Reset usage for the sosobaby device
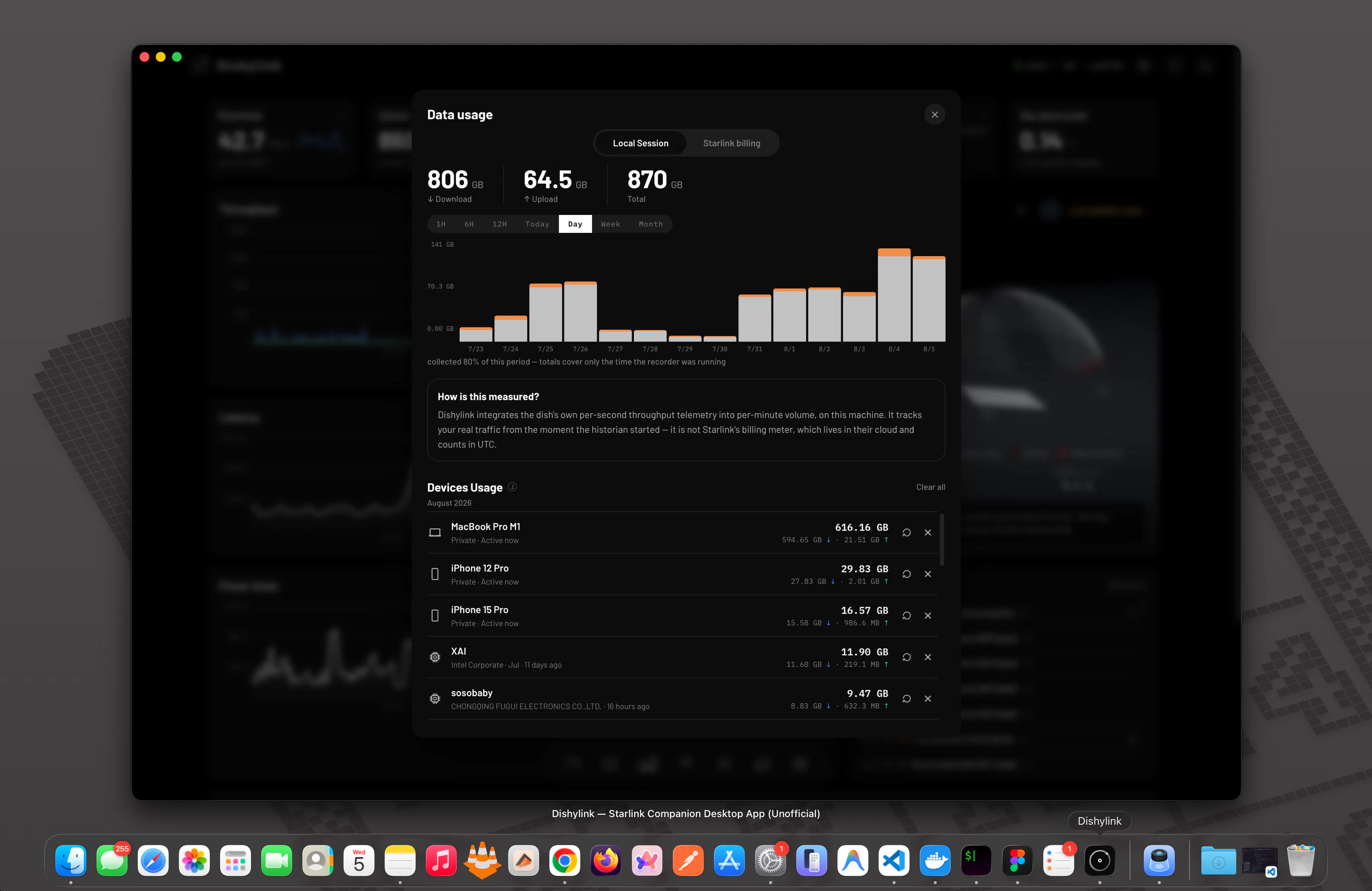This screenshot has width=1372, height=891. 907,699
